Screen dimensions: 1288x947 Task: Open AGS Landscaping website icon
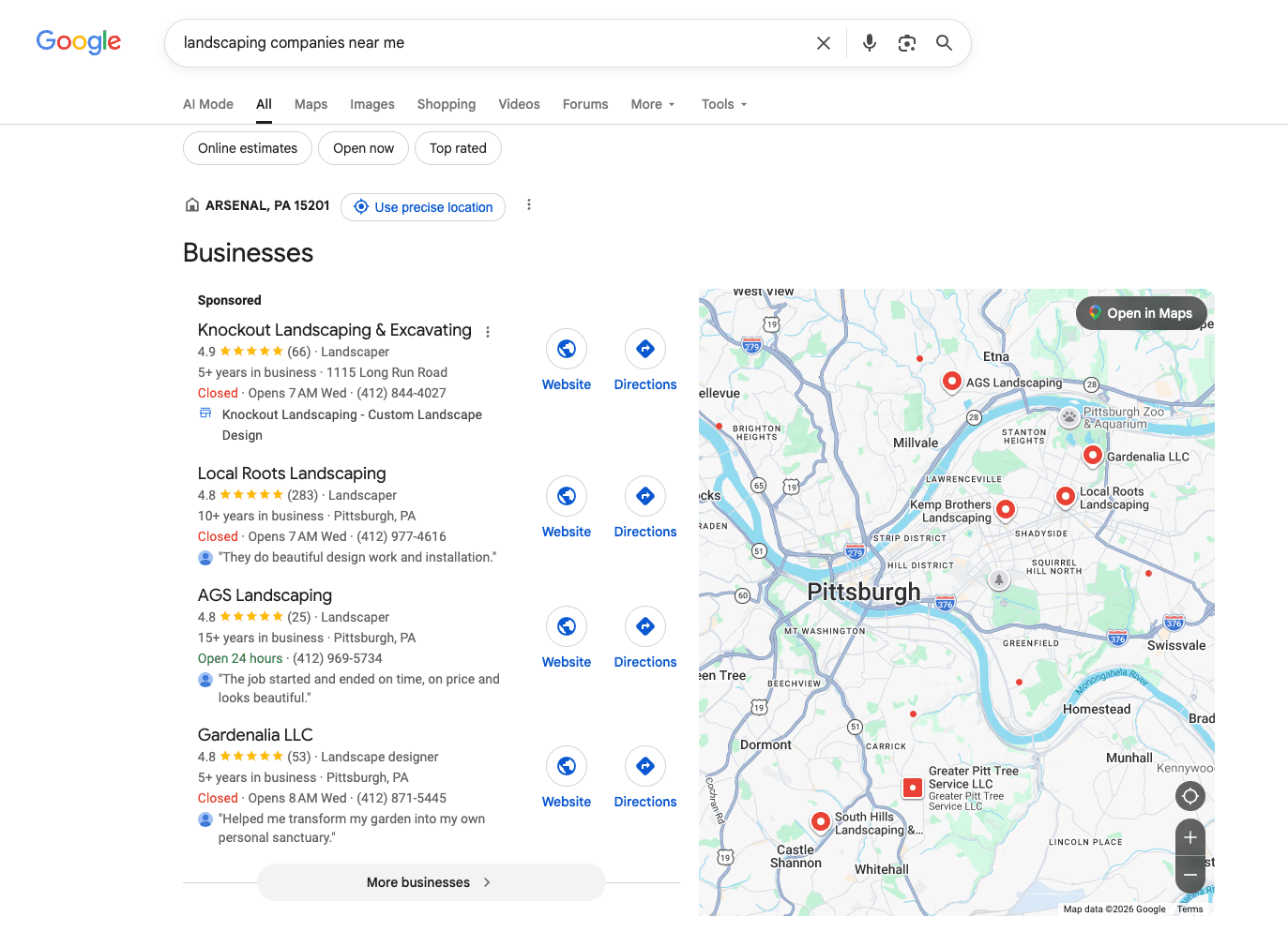[567, 626]
